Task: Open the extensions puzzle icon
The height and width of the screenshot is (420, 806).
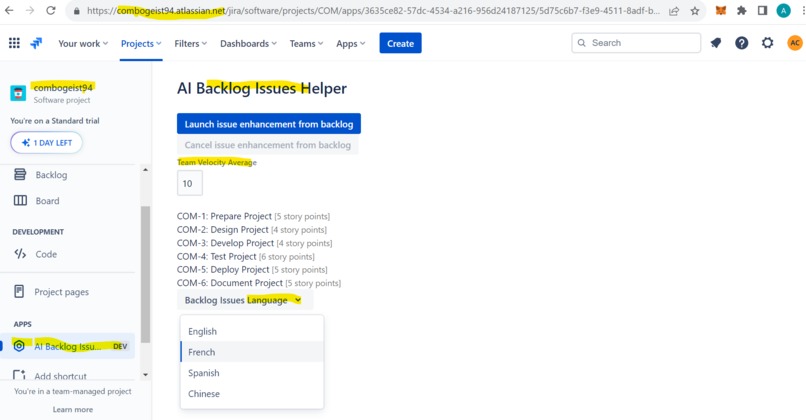Action: pos(742,10)
